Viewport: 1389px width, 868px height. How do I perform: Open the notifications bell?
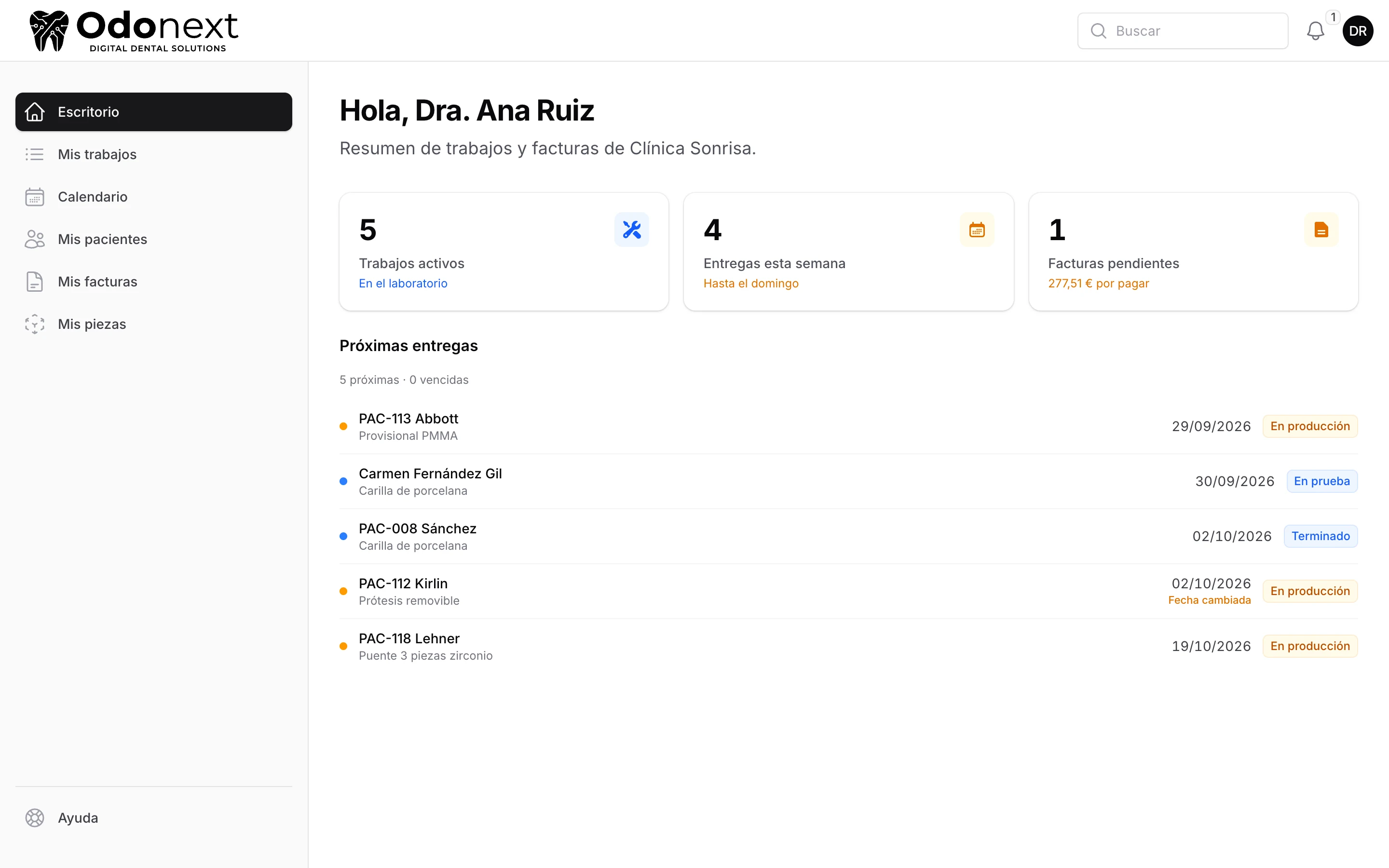pos(1315,31)
